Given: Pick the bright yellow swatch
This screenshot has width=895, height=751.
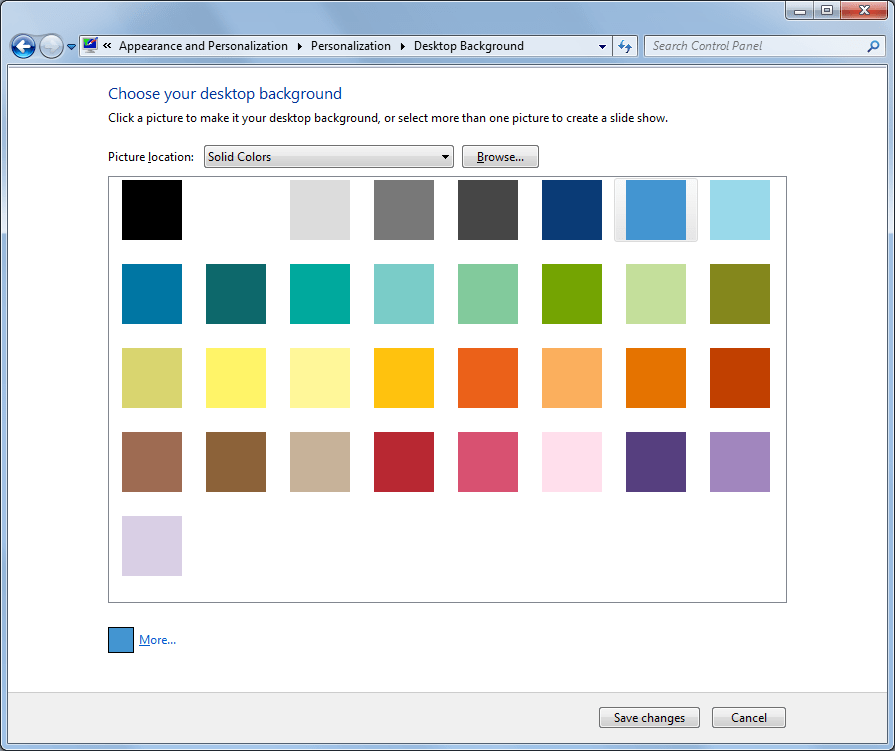Looking at the screenshot, I should [236, 378].
